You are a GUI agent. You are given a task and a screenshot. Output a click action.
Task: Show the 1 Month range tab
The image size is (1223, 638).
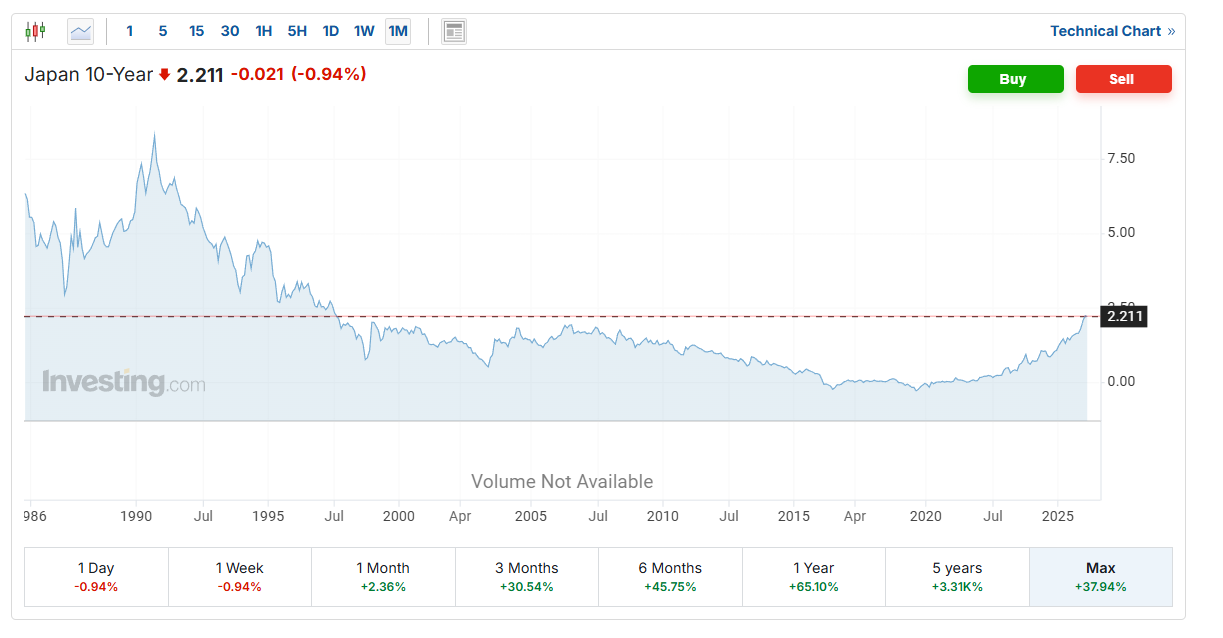point(383,576)
